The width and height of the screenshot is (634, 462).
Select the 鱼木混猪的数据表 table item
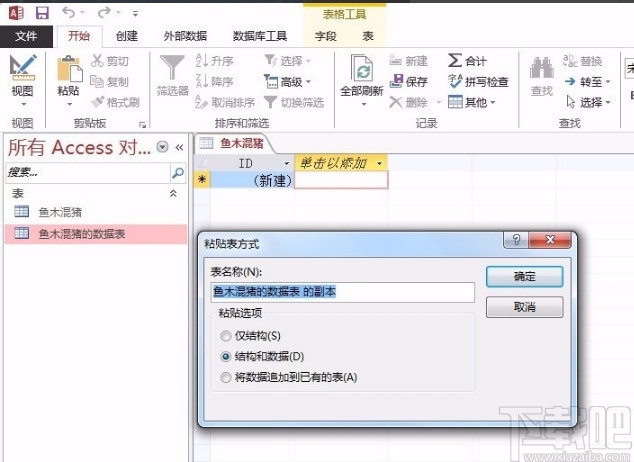click(96, 233)
